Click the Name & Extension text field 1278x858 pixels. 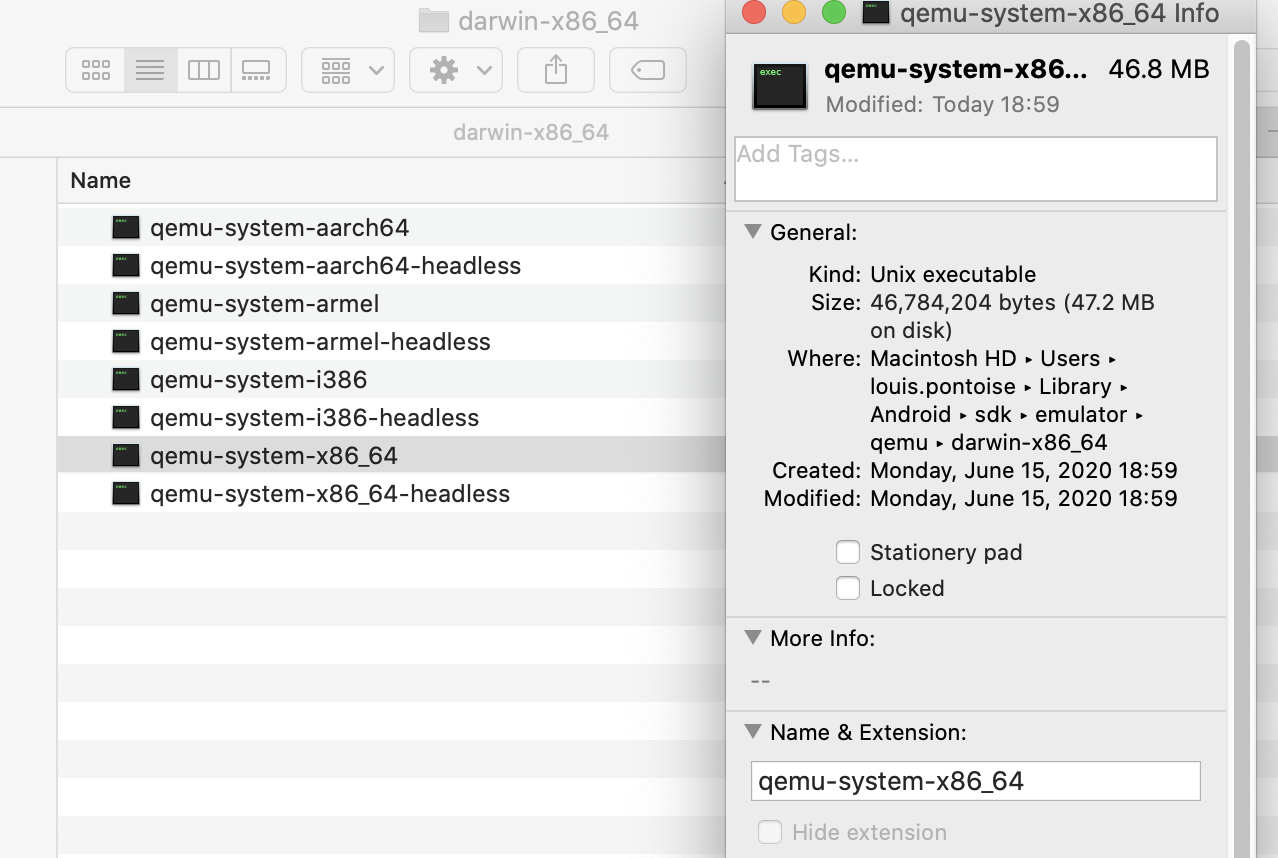click(976, 781)
